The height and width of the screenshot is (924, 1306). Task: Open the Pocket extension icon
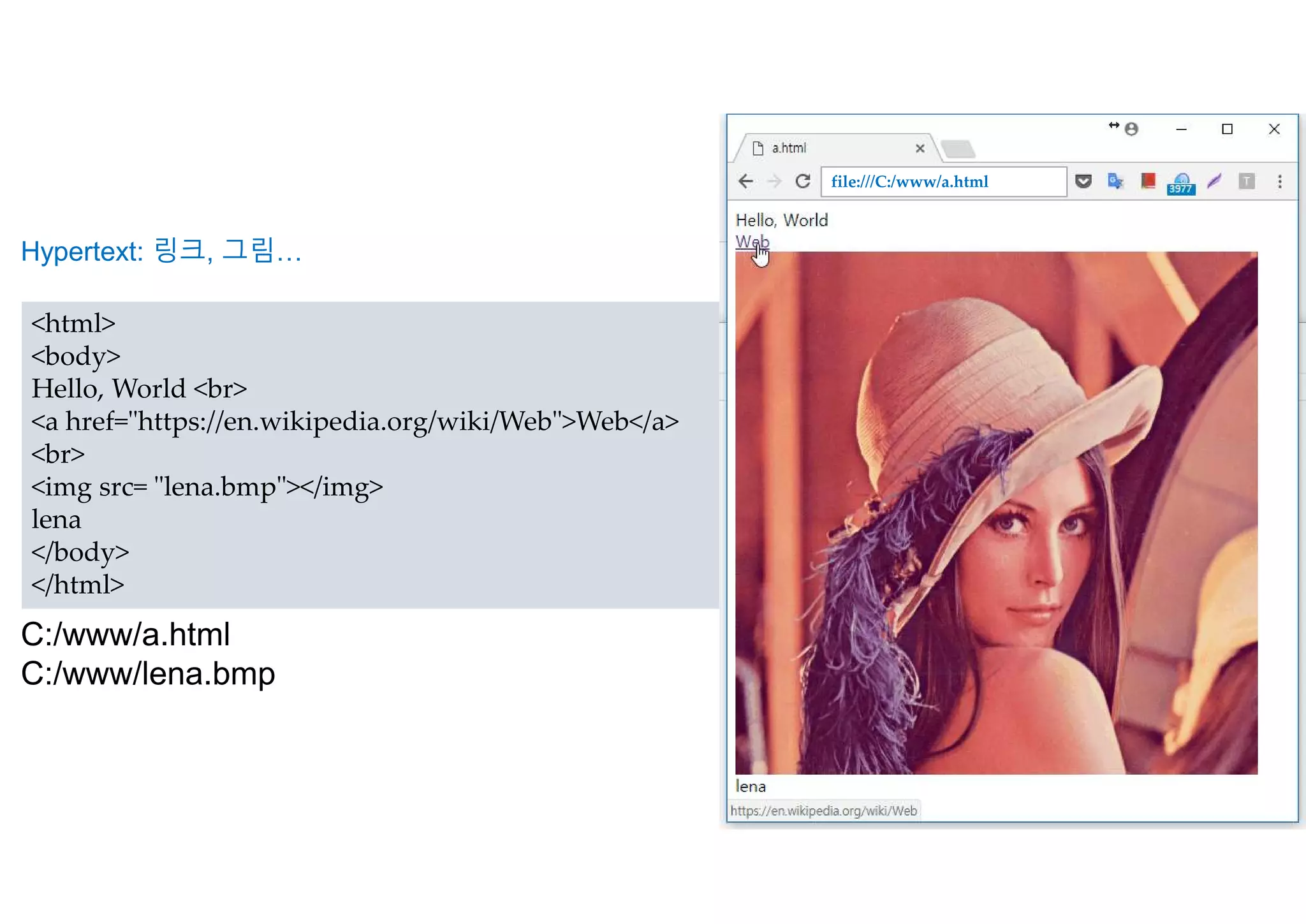(x=1083, y=182)
